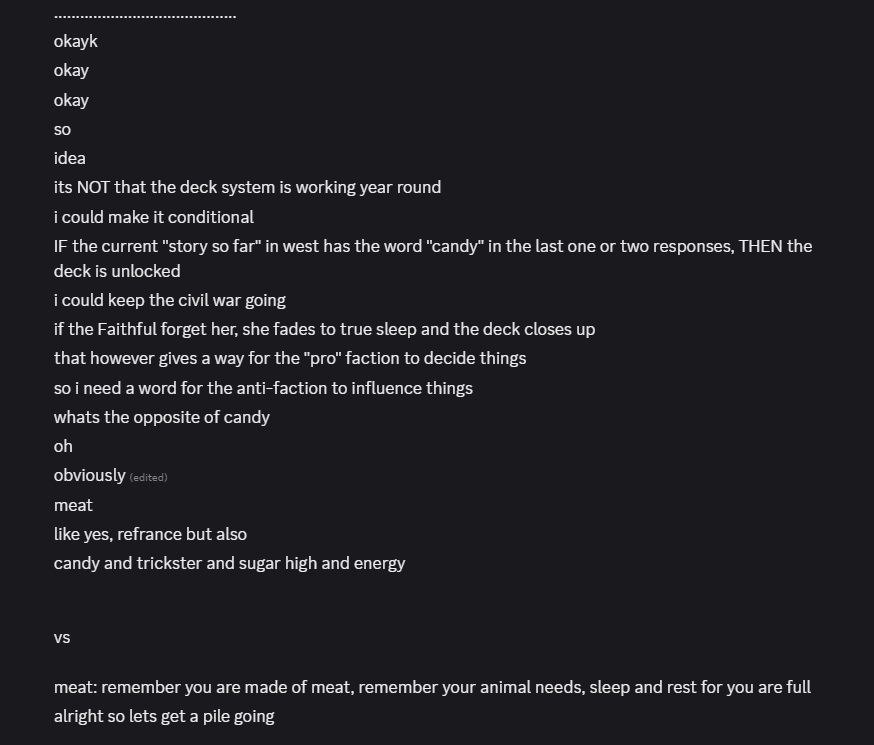Select "i could make it conditional" message
Image resolution: width=874 pixels, height=745 pixels.
tap(154, 217)
